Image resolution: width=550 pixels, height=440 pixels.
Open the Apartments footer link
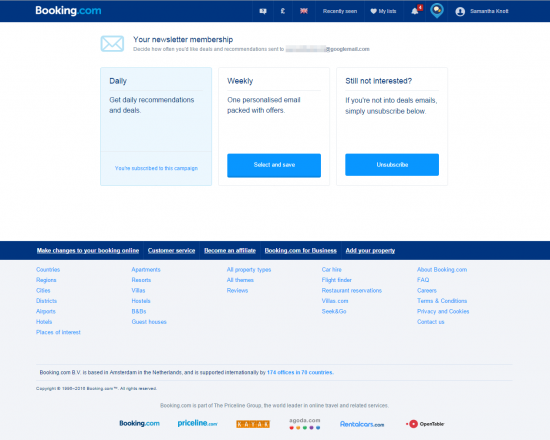146,269
